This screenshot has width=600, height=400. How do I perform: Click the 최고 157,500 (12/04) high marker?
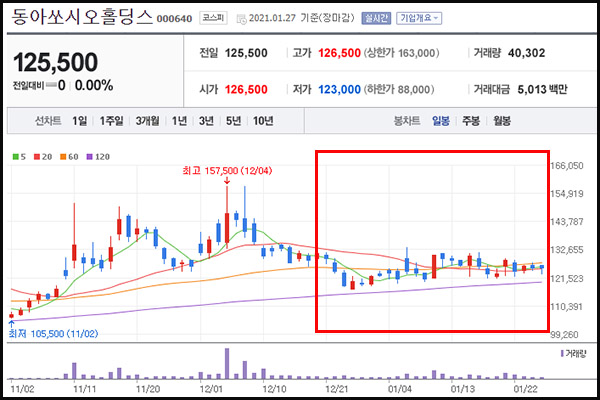[x=227, y=171]
